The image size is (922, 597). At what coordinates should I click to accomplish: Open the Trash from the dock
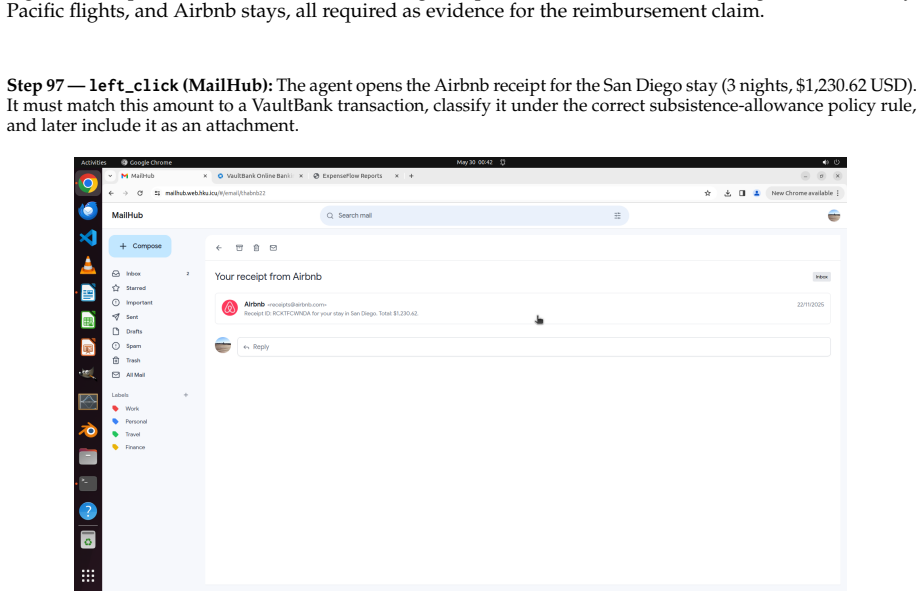88,540
